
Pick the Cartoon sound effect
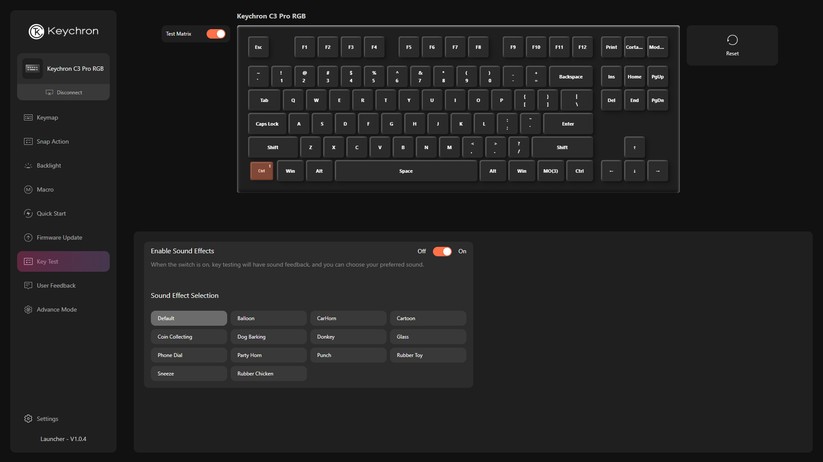(427, 319)
